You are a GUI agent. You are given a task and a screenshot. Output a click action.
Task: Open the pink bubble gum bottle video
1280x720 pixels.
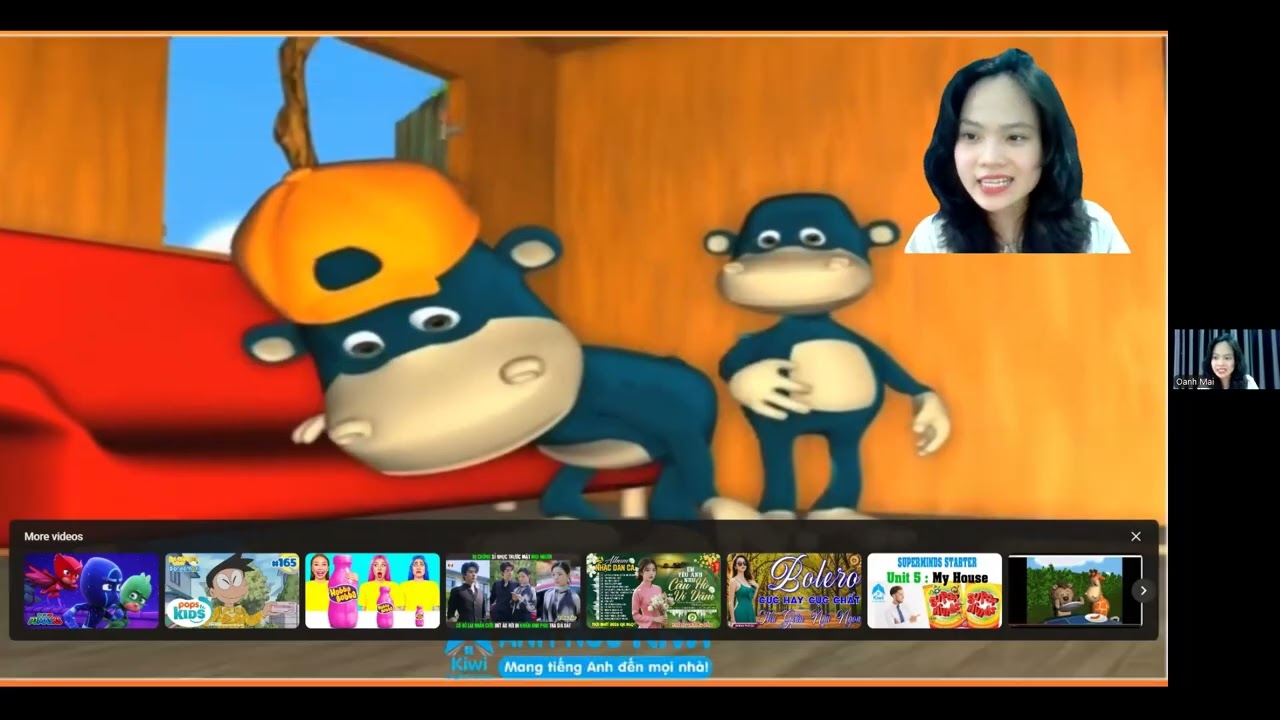click(x=372, y=591)
